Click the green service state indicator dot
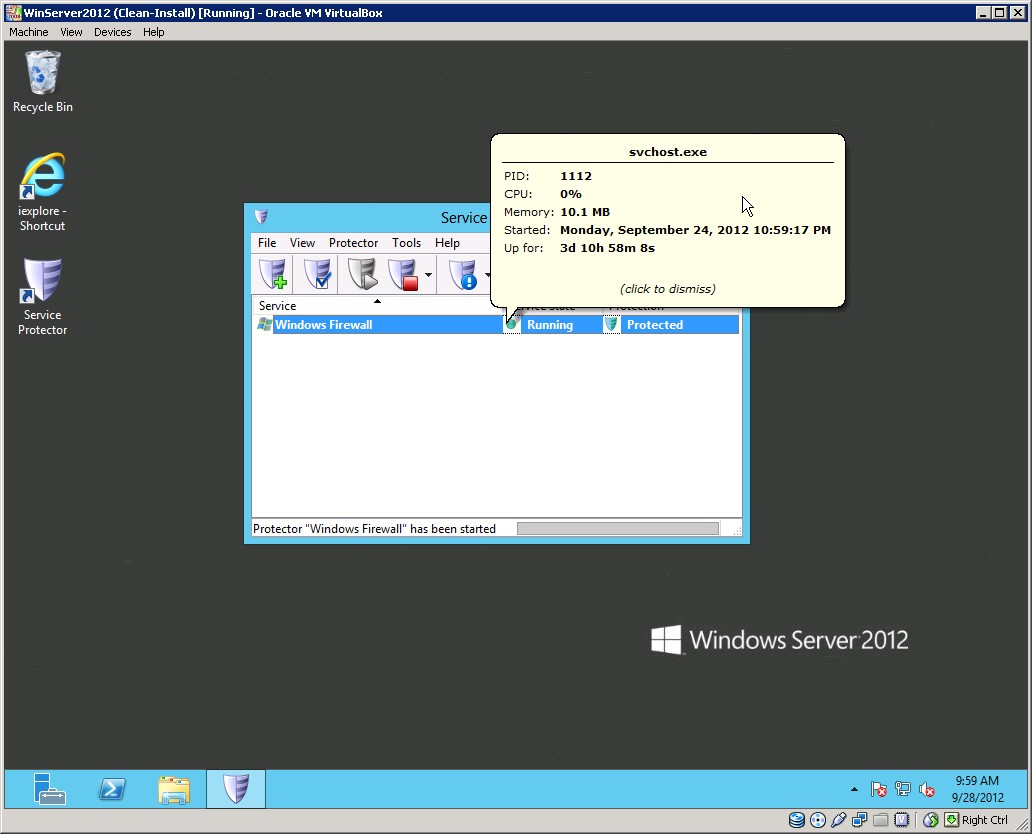This screenshot has height=834, width=1032. [511, 325]
